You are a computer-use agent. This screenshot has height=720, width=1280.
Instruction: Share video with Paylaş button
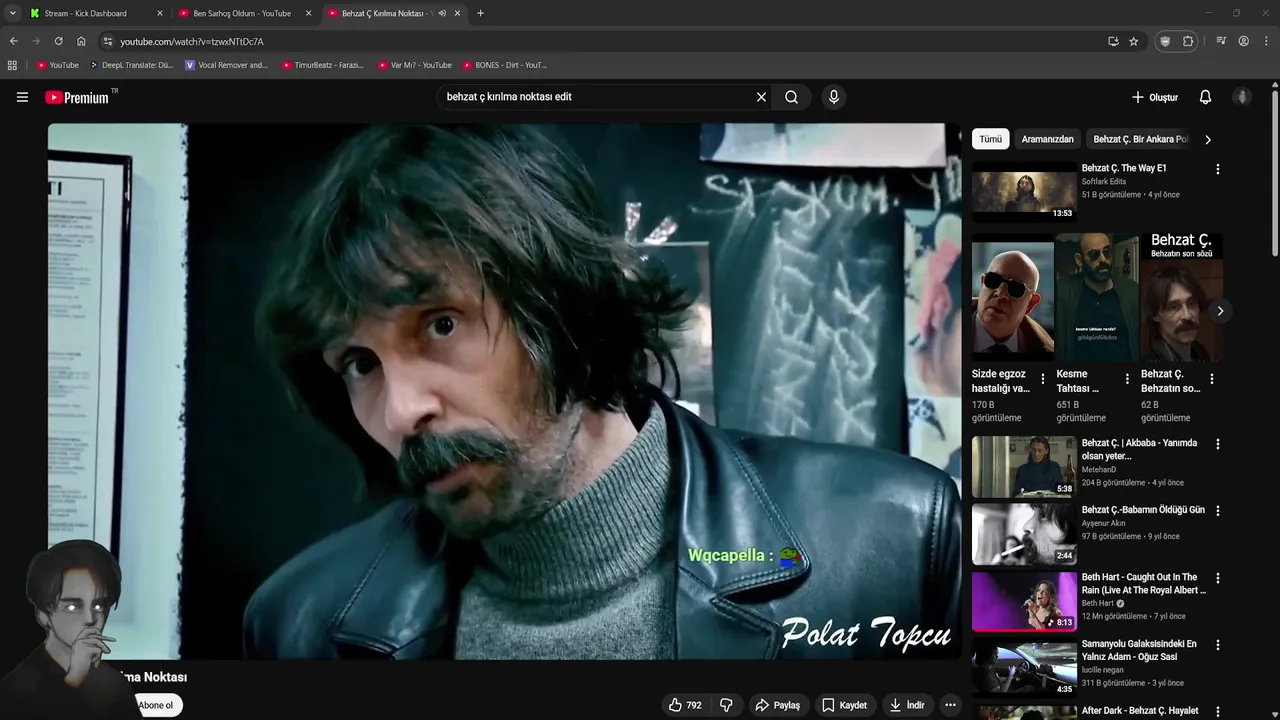click(x=778, y=705)
